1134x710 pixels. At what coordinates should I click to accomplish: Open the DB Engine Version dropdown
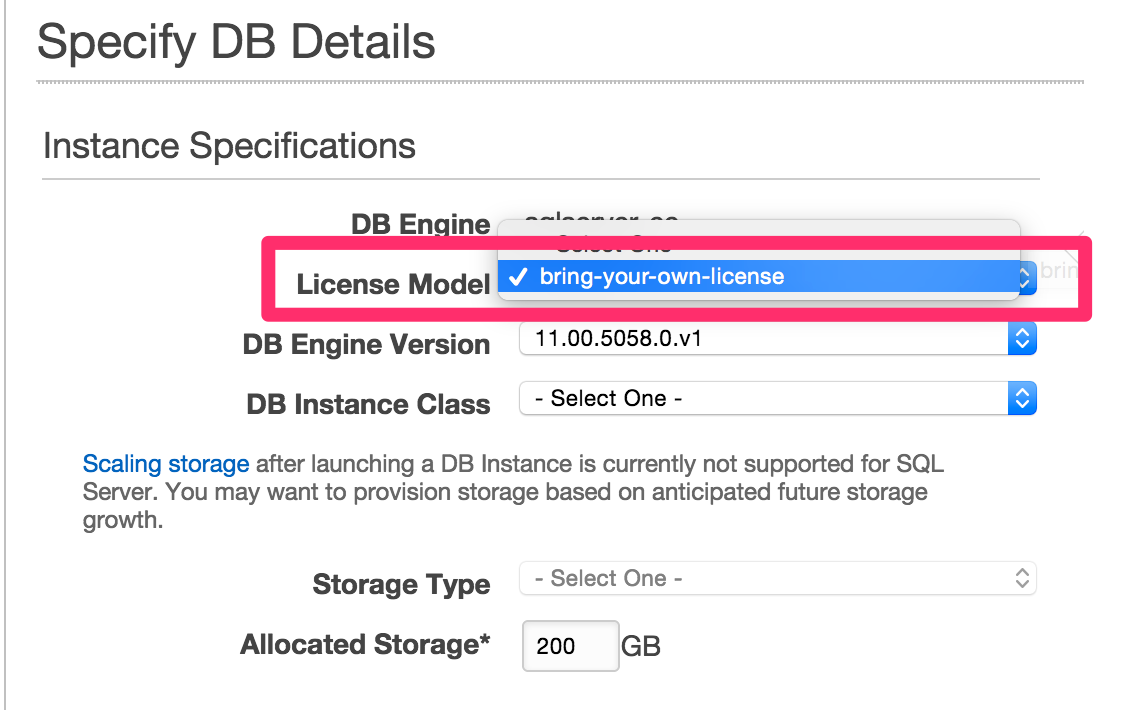tap(770, 339)
